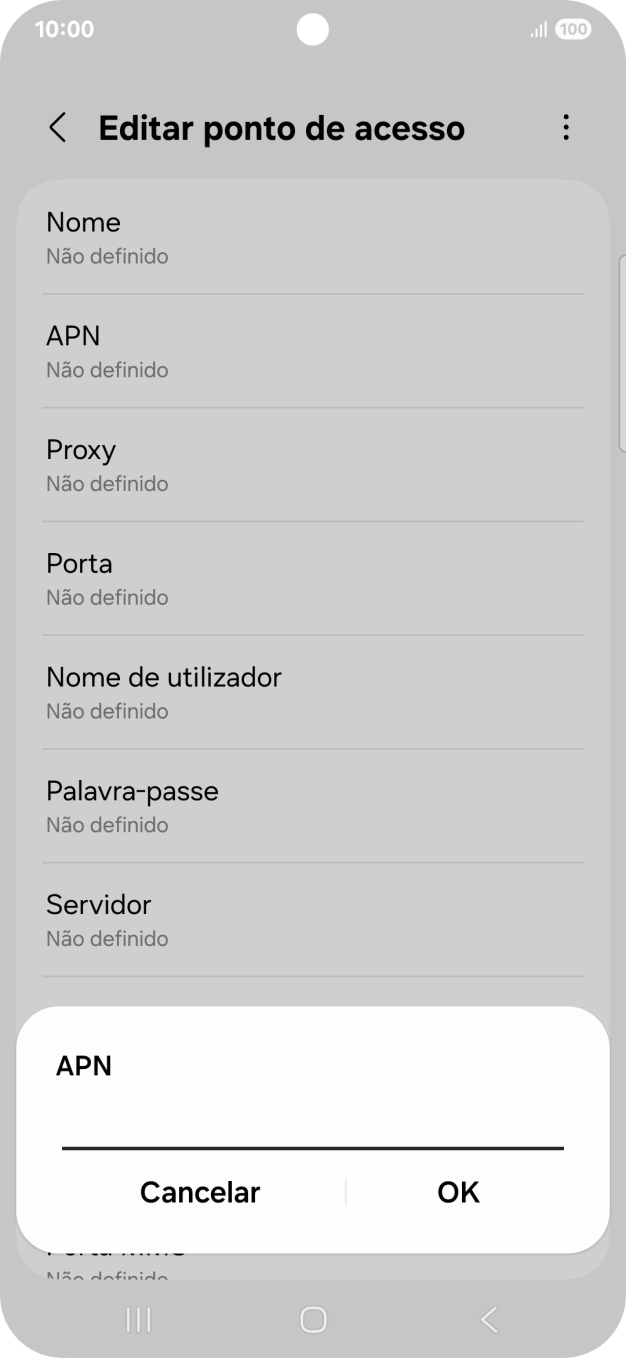
Task: Tap the back arrow in the header
Action: pos(57,128)
